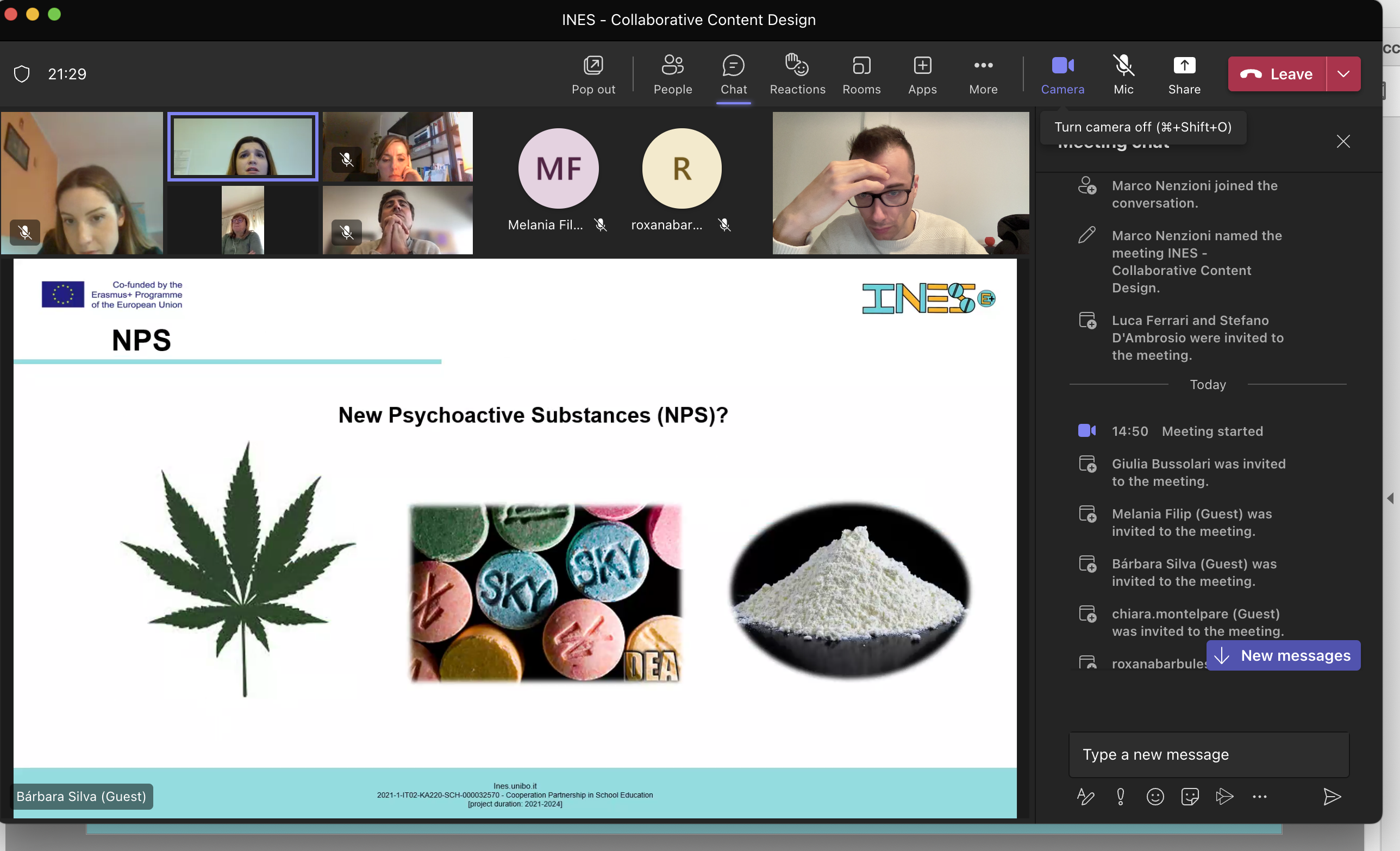Open the Apps menu
Viewport: 1400px width, 851px height.
pyautogui.click(x=922, y=74)
